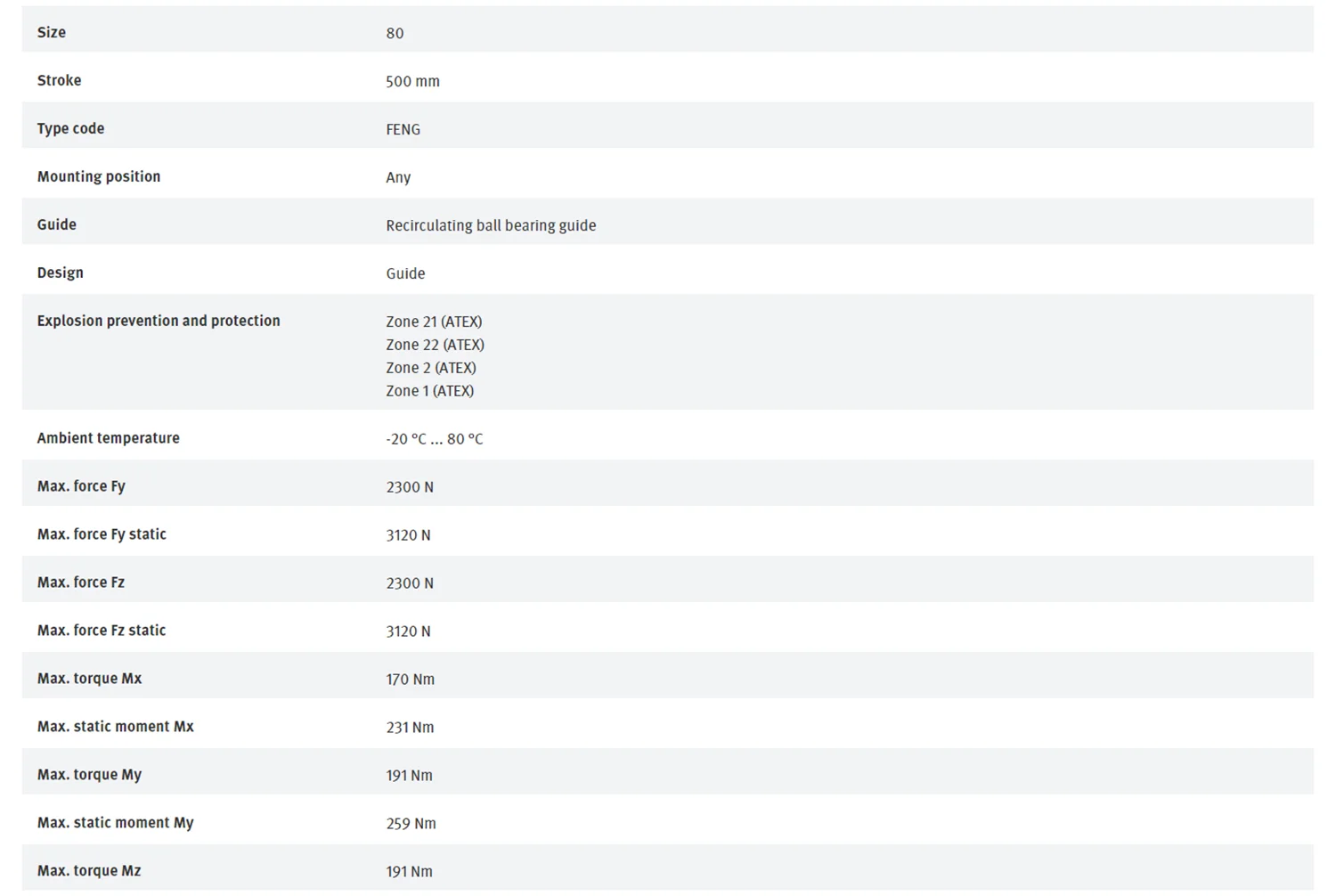Click the Recirculating ball bearing guide text
1336x896 pixels.
[491, 225]
